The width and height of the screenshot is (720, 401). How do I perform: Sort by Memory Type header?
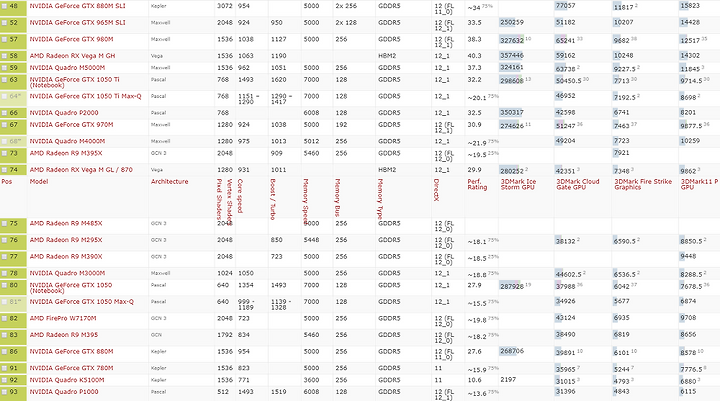380,199
